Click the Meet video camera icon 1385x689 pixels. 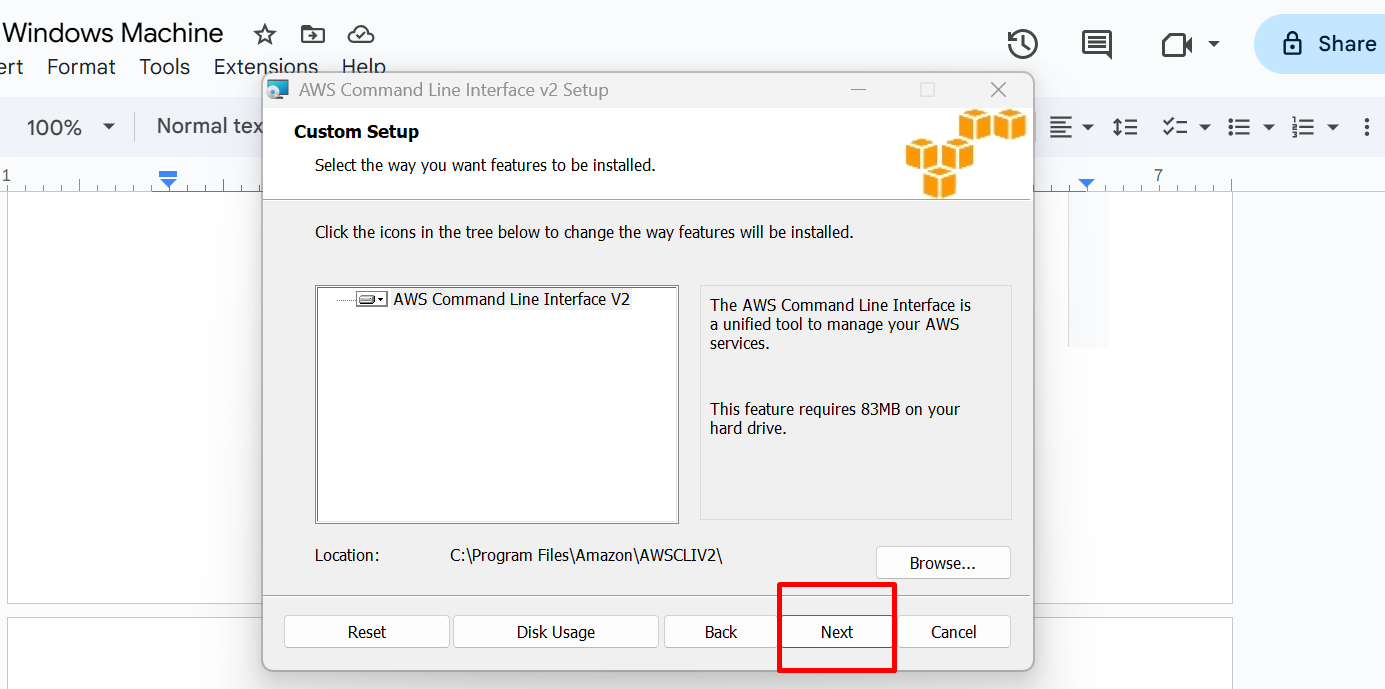point(1178,44)
